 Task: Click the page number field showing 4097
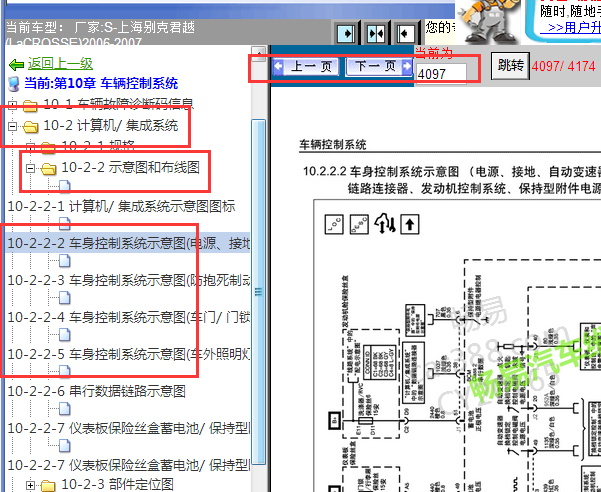click(441, 73)
